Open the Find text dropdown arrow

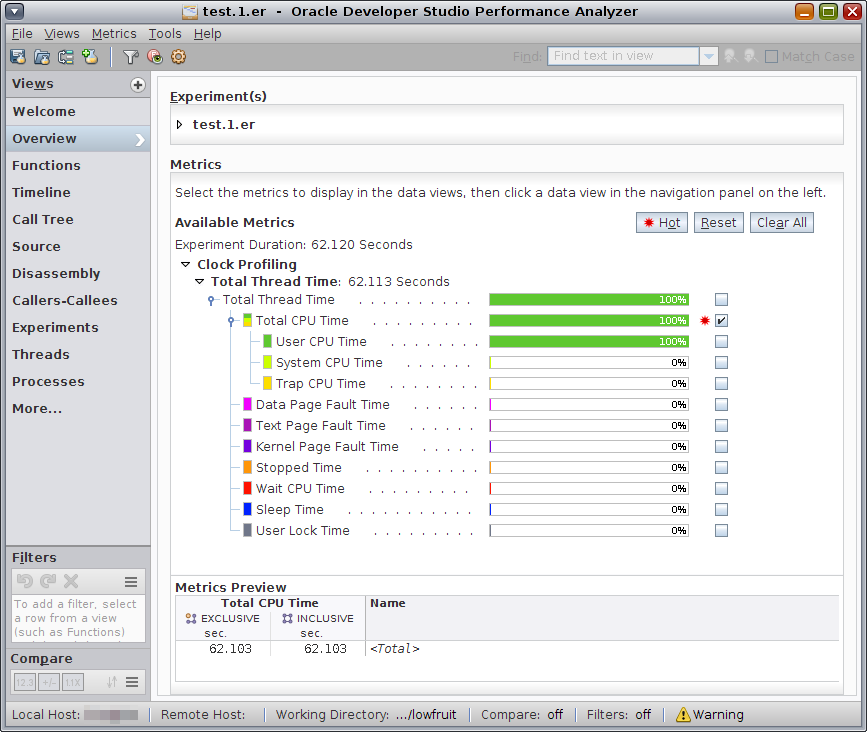click(x=709, y=56)
